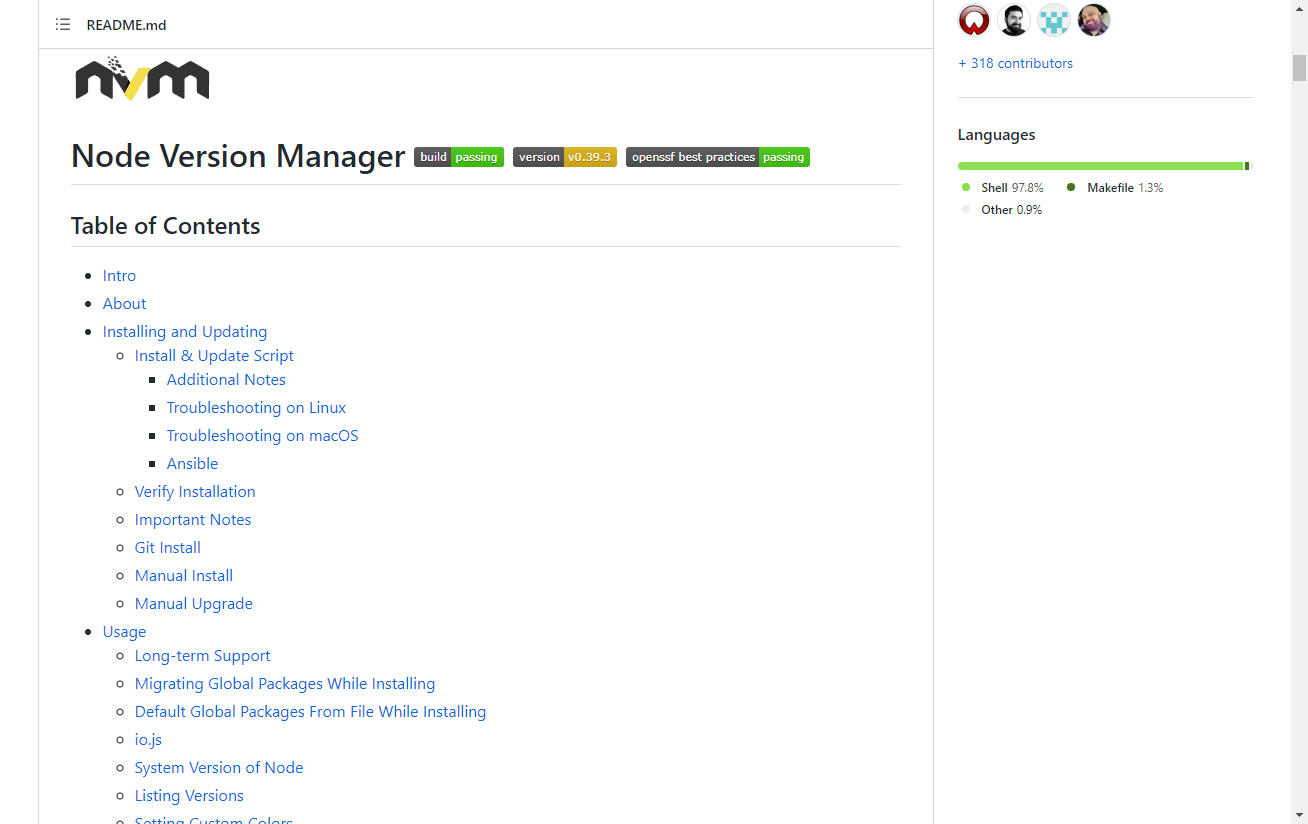Click the openssf best practices badge
Screen dimensions: 1308x824
tap(718, 157)
